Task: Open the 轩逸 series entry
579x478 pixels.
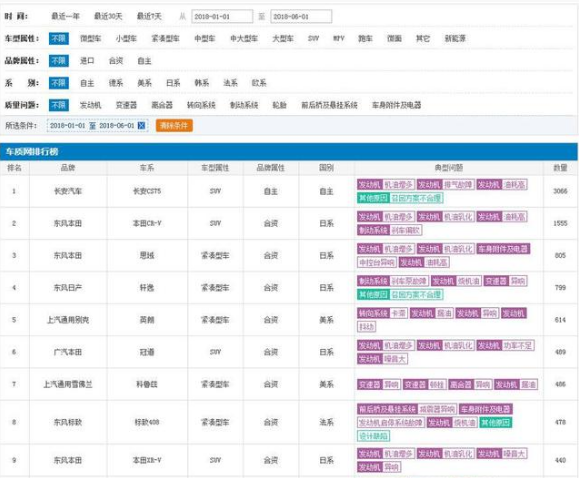Action: pos(147,287)
